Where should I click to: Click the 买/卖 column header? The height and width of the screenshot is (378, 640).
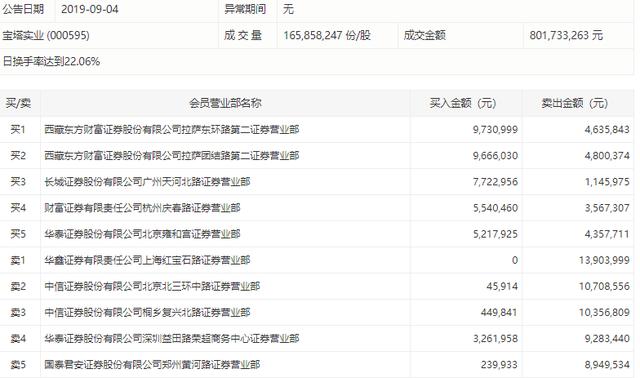pos(18,103)
